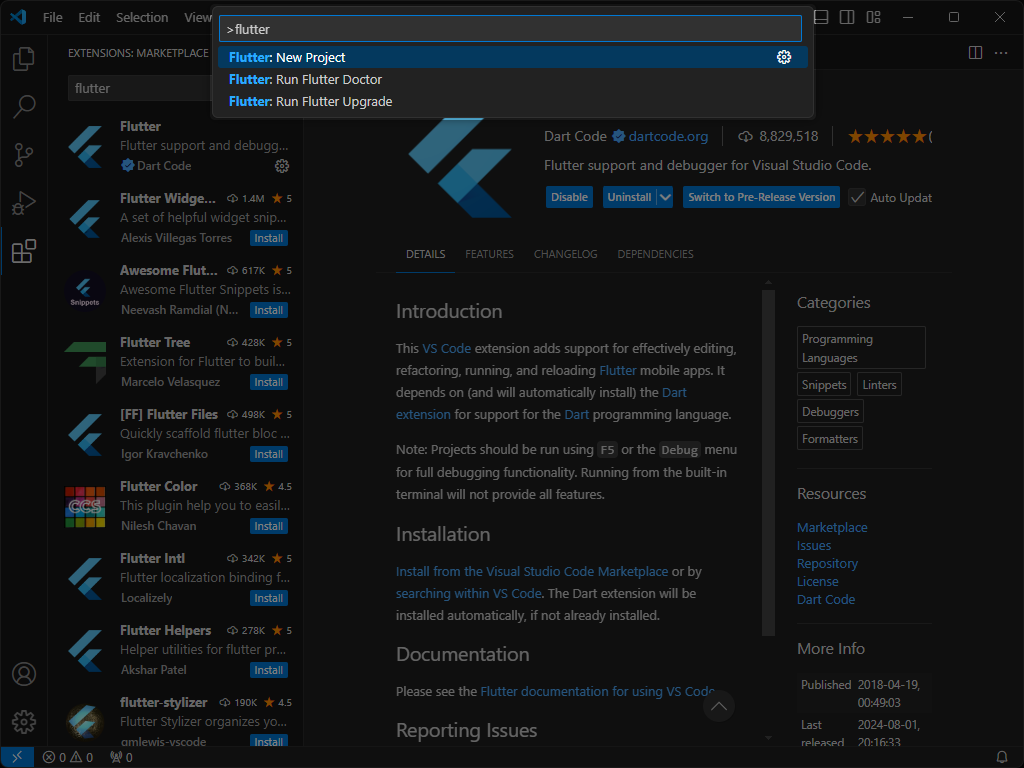The width and height of the screenshot is (1024, 768).
Task: Click the Programming Languages category tag
Action: click(x=861, y=348)
